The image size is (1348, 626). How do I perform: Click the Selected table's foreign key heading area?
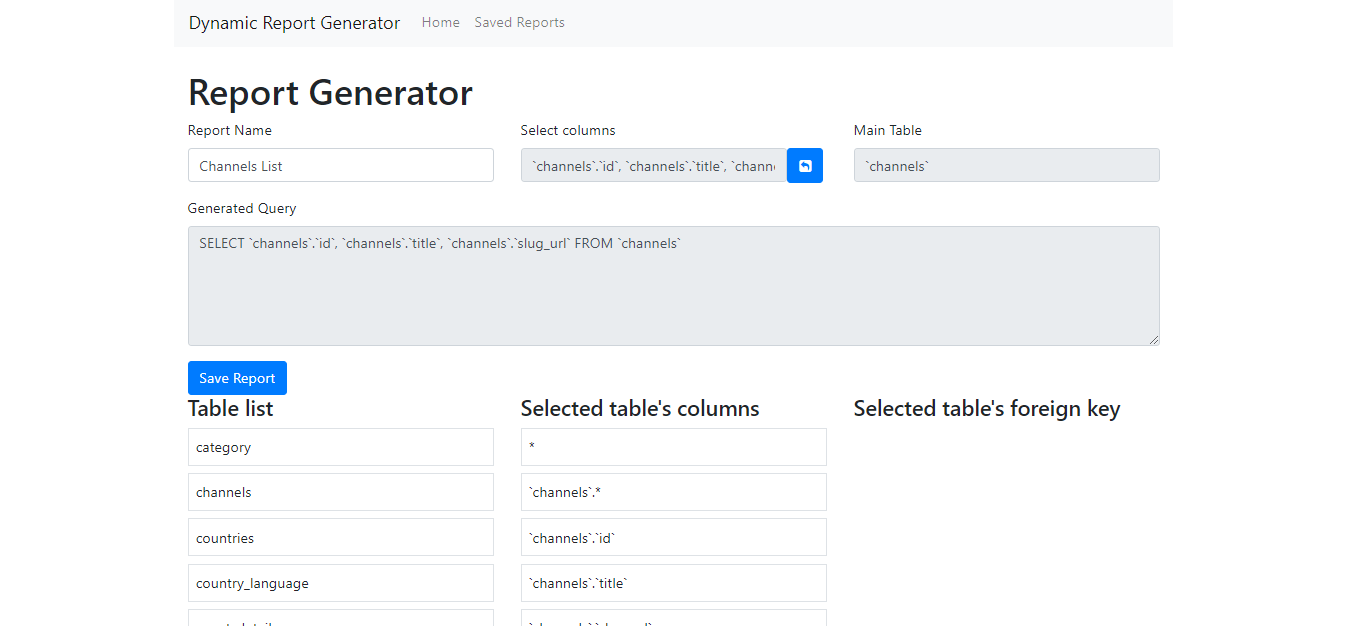(x=987, y=408)
